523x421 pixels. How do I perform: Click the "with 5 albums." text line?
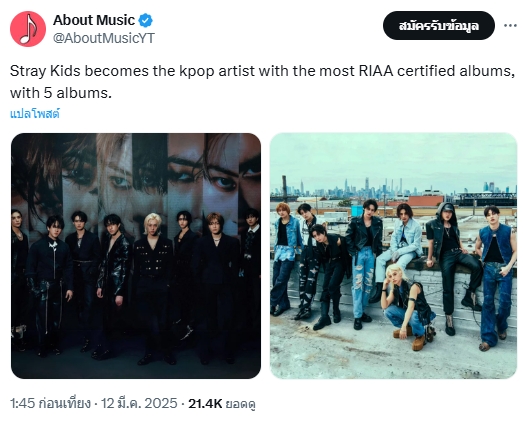pyautogui.click(x=61, y=93)
